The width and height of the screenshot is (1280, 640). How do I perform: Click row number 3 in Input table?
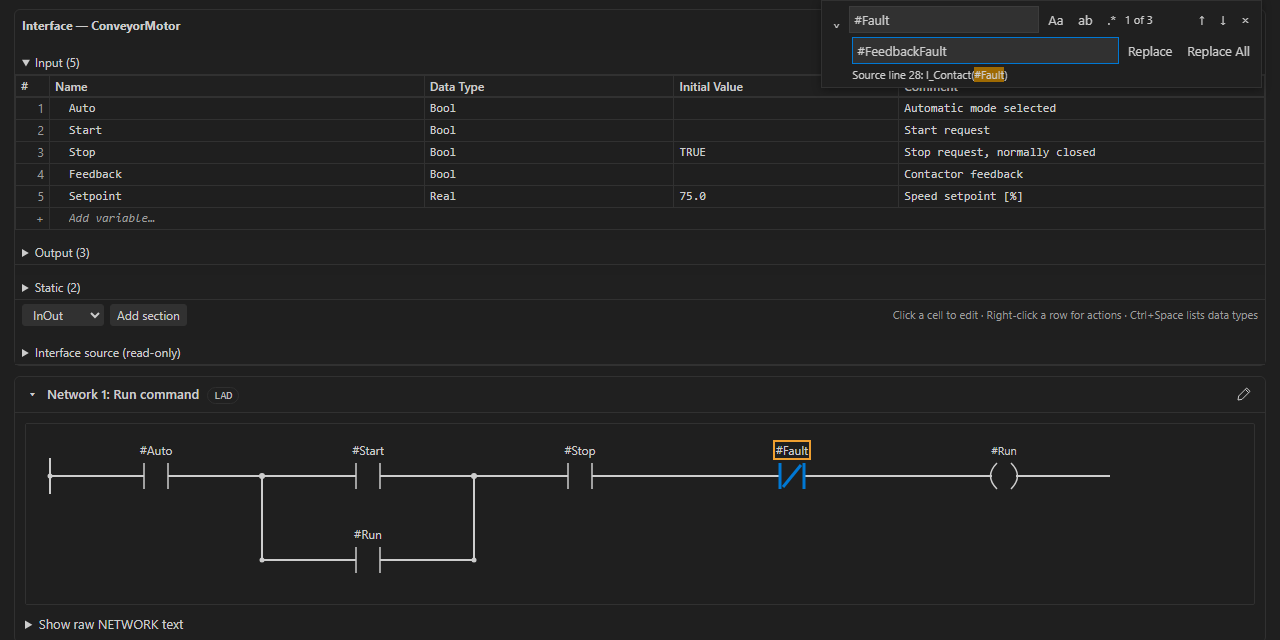33,152
